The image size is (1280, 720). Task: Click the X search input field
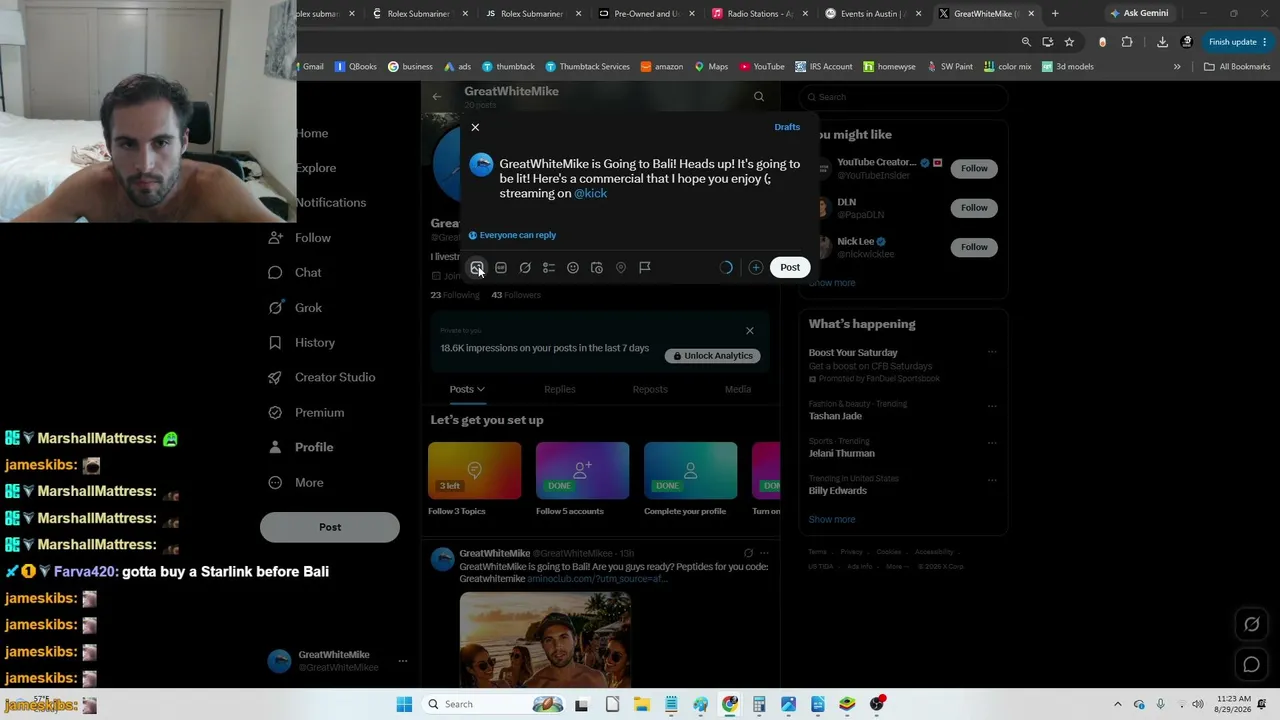pyautogui.click(x=904, y=97)
